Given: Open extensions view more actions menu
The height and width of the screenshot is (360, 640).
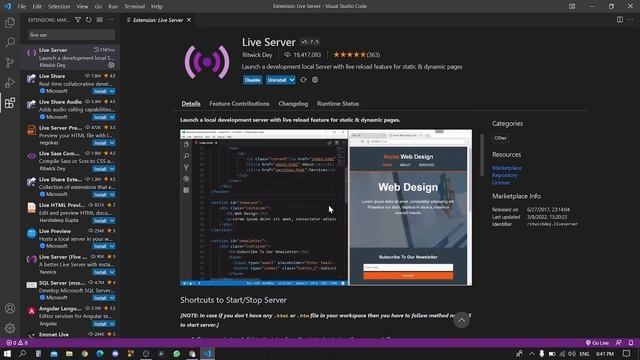Looking at the screenshot, I should pos(111,20).
